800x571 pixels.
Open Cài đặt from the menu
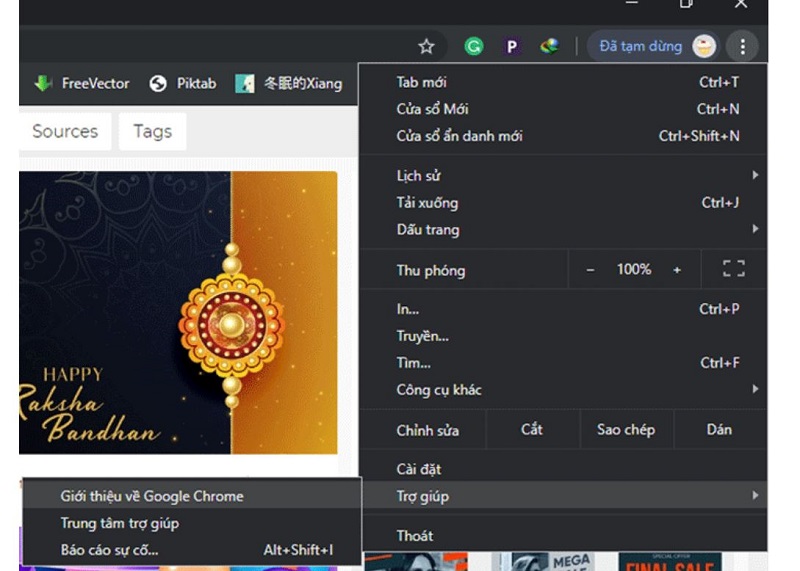(x=418, y=469)
